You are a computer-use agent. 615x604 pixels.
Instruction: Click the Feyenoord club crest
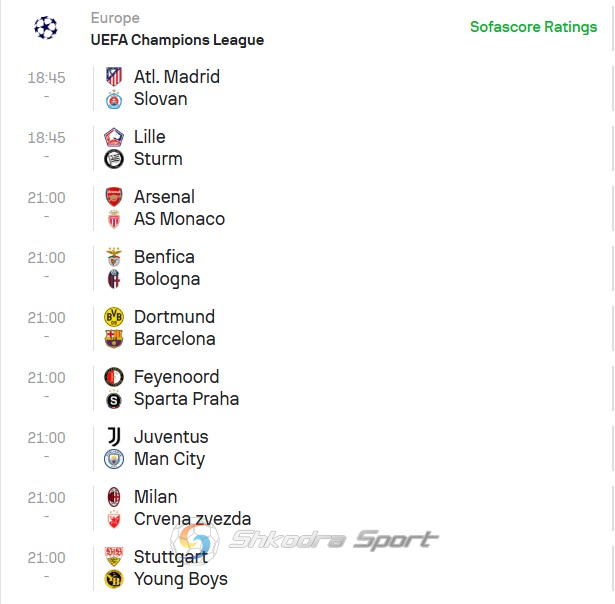pos(114,377)
